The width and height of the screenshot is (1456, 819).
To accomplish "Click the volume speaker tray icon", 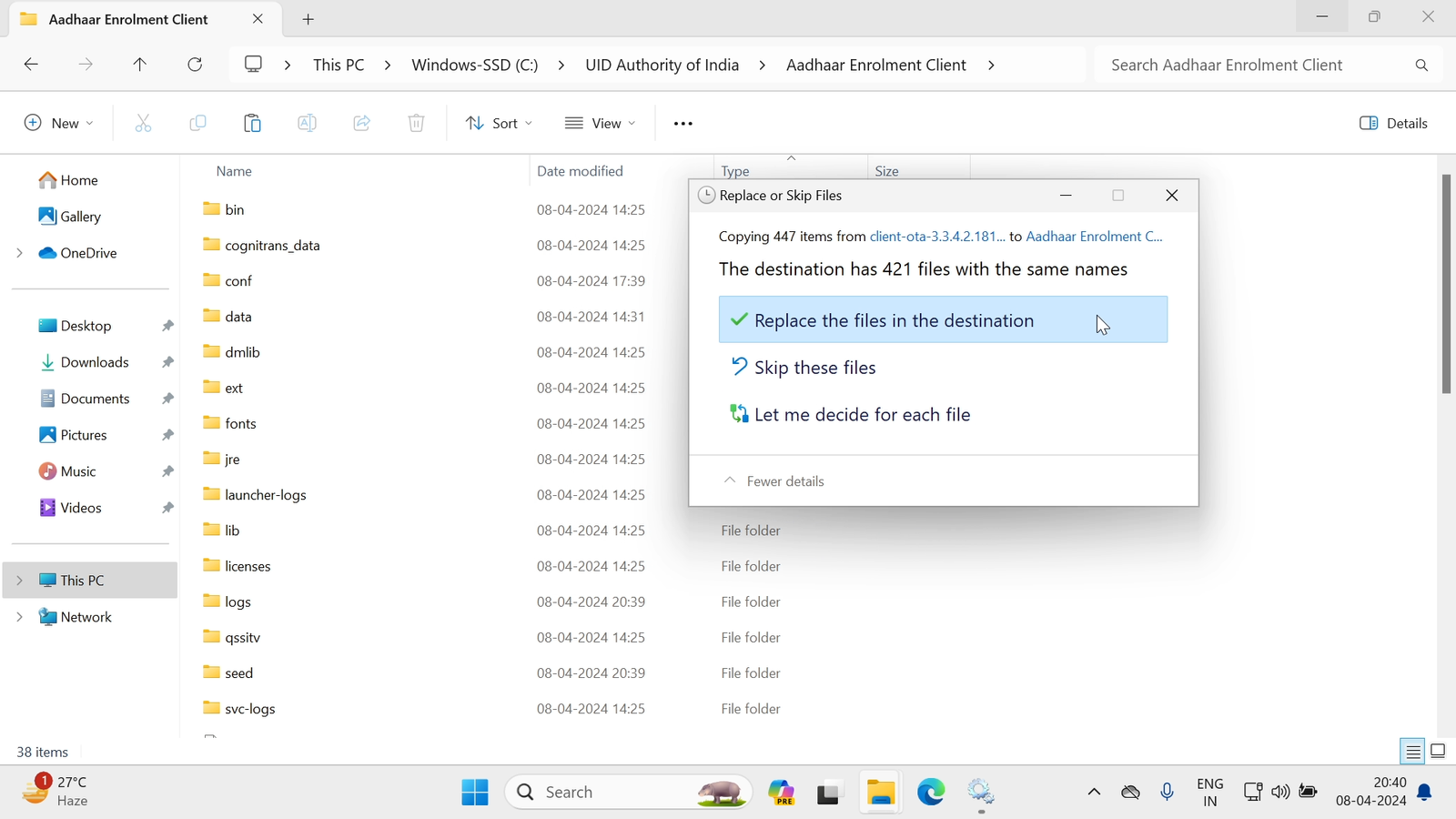I will [x=1280, y=792].
